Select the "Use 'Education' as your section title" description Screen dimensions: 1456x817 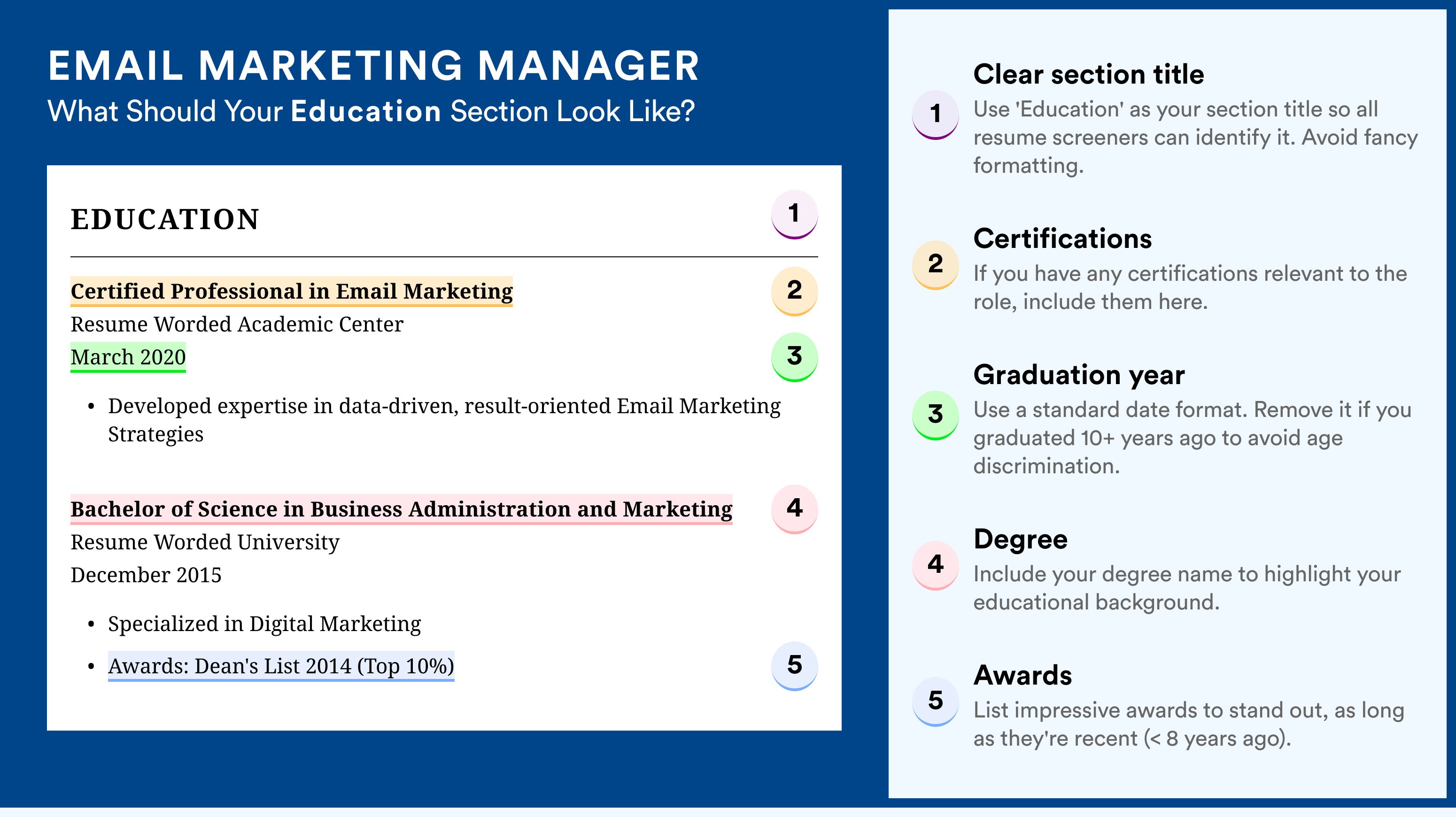(1195, 137)
